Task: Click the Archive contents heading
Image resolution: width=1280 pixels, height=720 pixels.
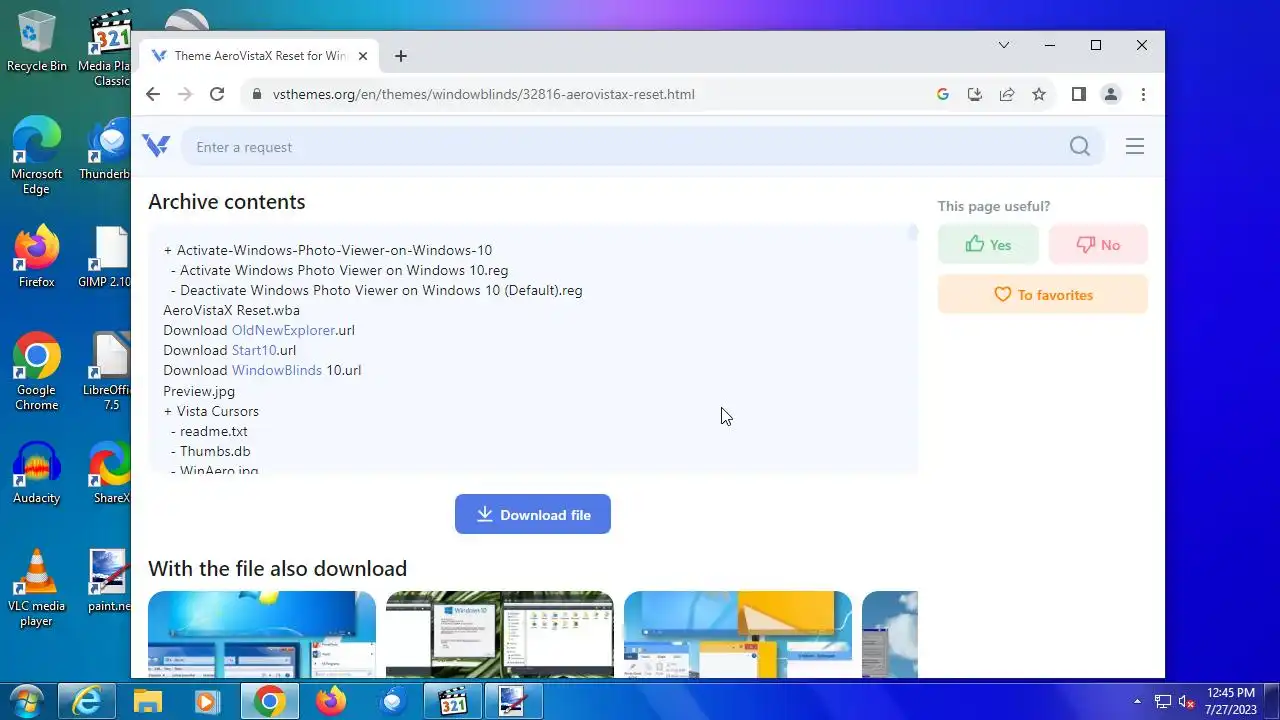Action: click(227, 202)
